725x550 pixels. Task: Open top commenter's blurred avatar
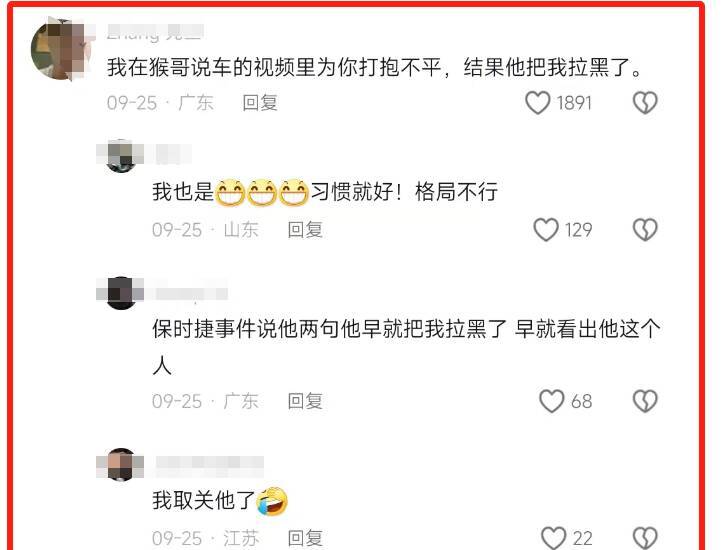(60, 49)
